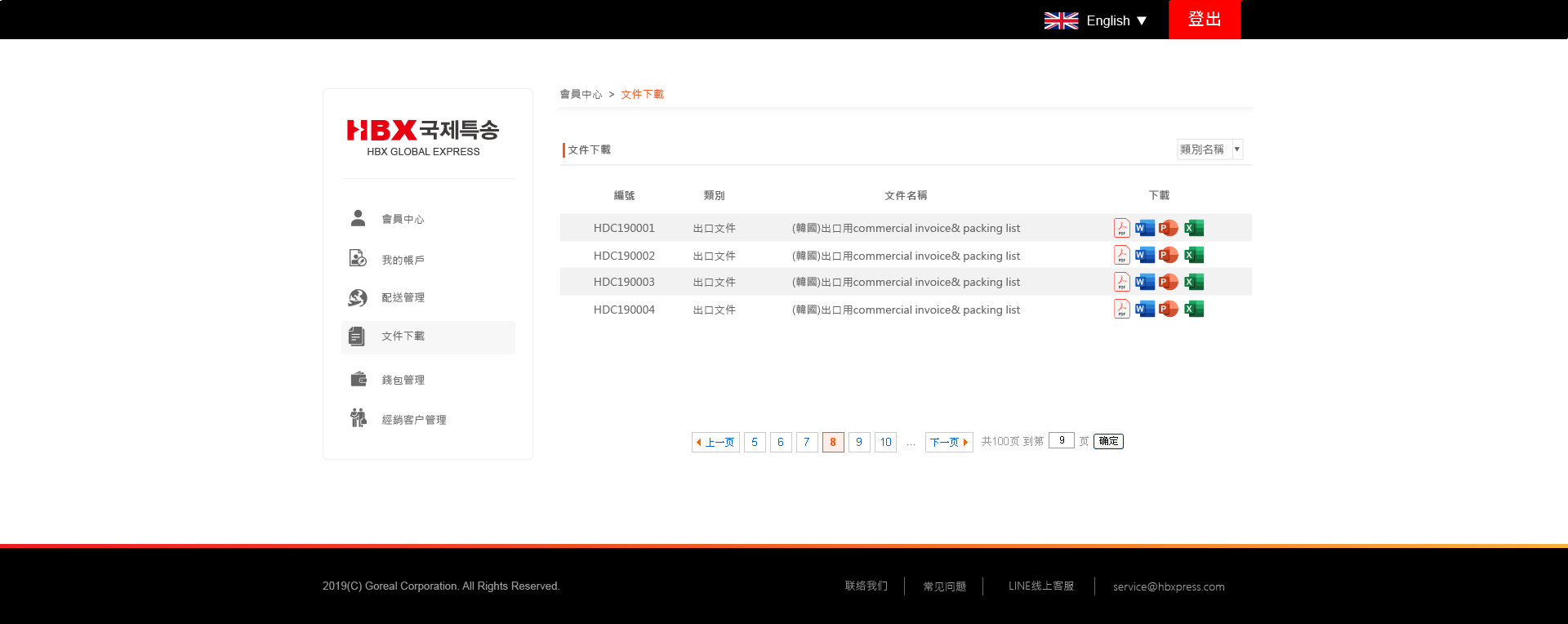Open the 類別名稱 category dropdown
1568x624 pixels.
(1209, 149)
